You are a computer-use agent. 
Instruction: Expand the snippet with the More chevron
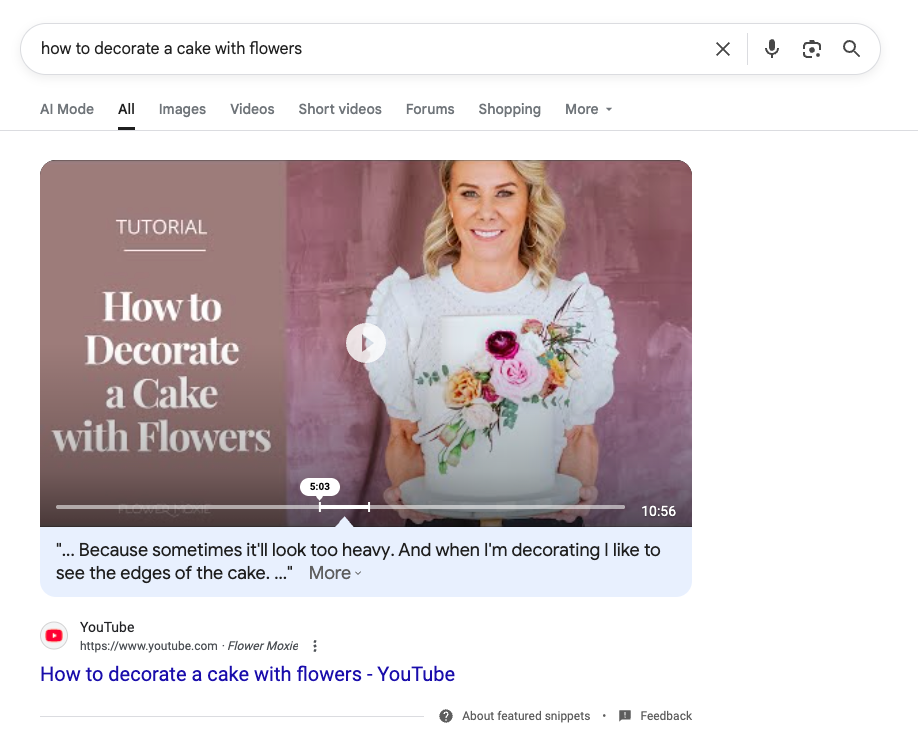(x=333, y=572)
